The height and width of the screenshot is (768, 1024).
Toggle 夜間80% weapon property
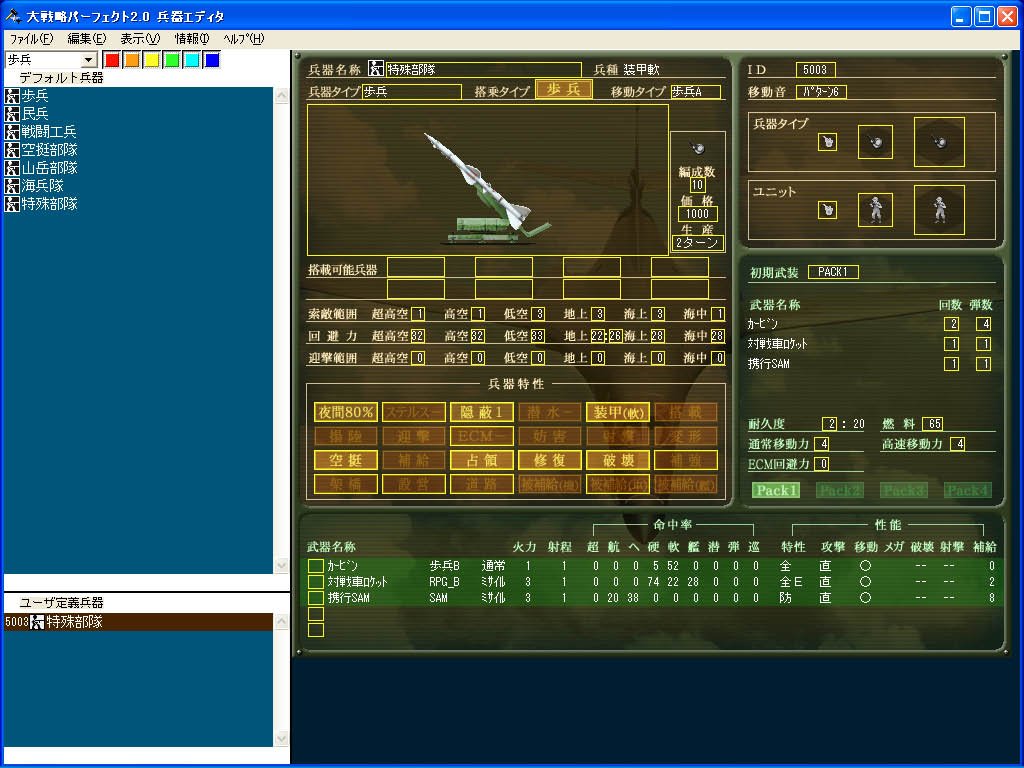pyautogui.click(x=345, y=412)
